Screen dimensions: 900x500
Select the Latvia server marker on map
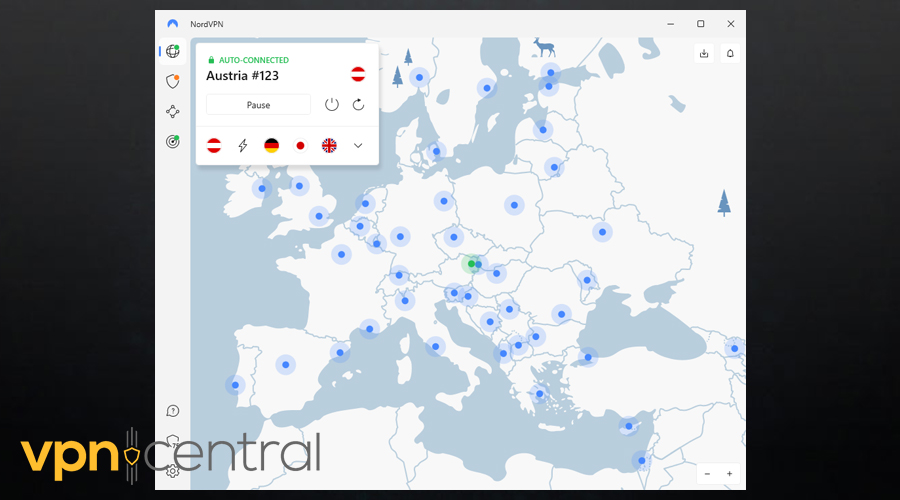click(x=543, y=130)
